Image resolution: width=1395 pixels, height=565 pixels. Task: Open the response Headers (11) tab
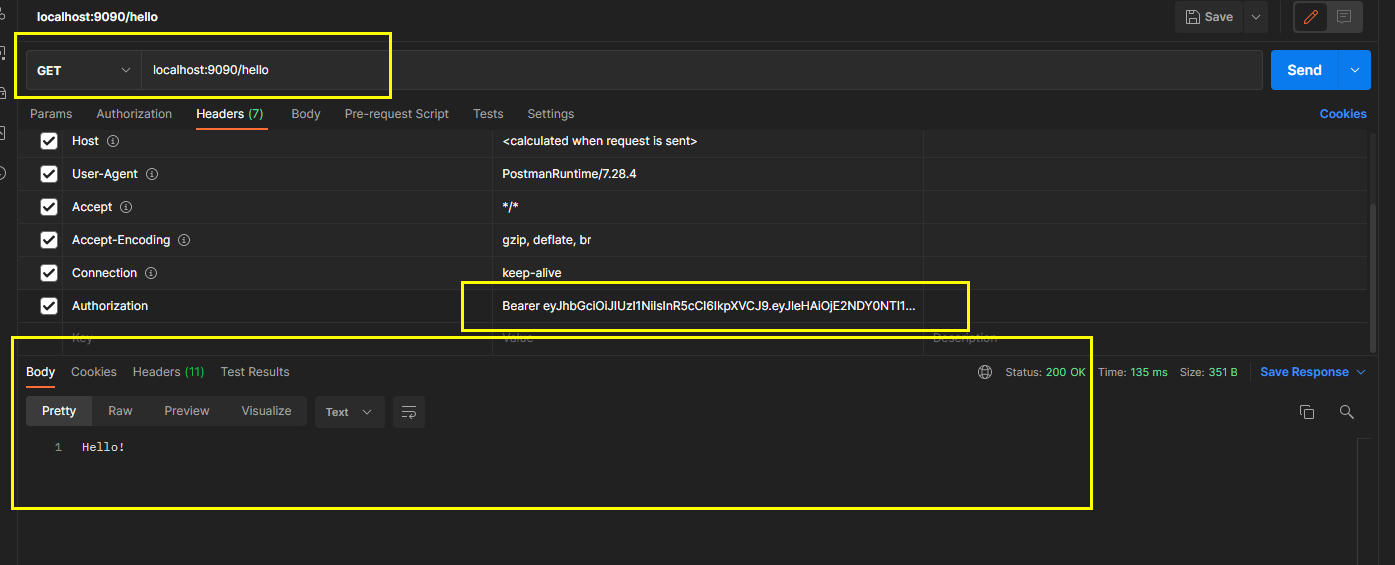[x=168, y=372]
